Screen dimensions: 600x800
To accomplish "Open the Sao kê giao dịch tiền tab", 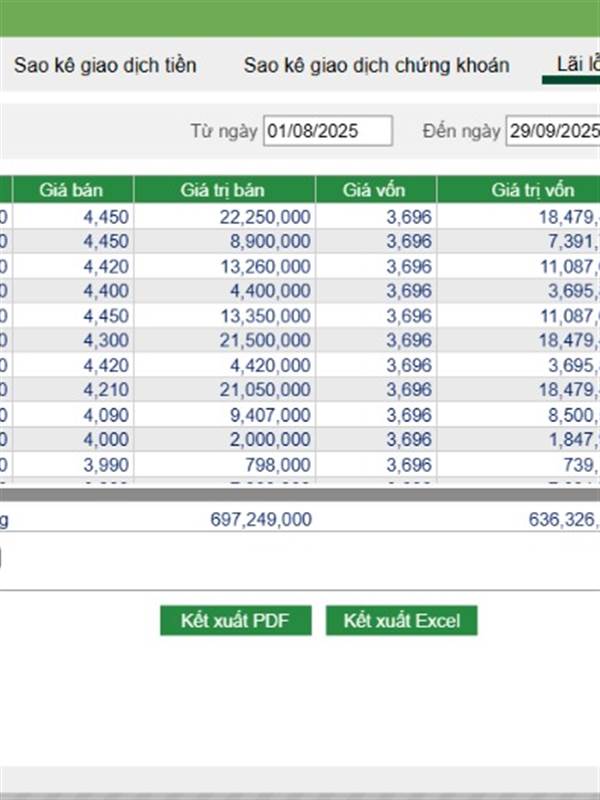I will click(x=105, y=66).
